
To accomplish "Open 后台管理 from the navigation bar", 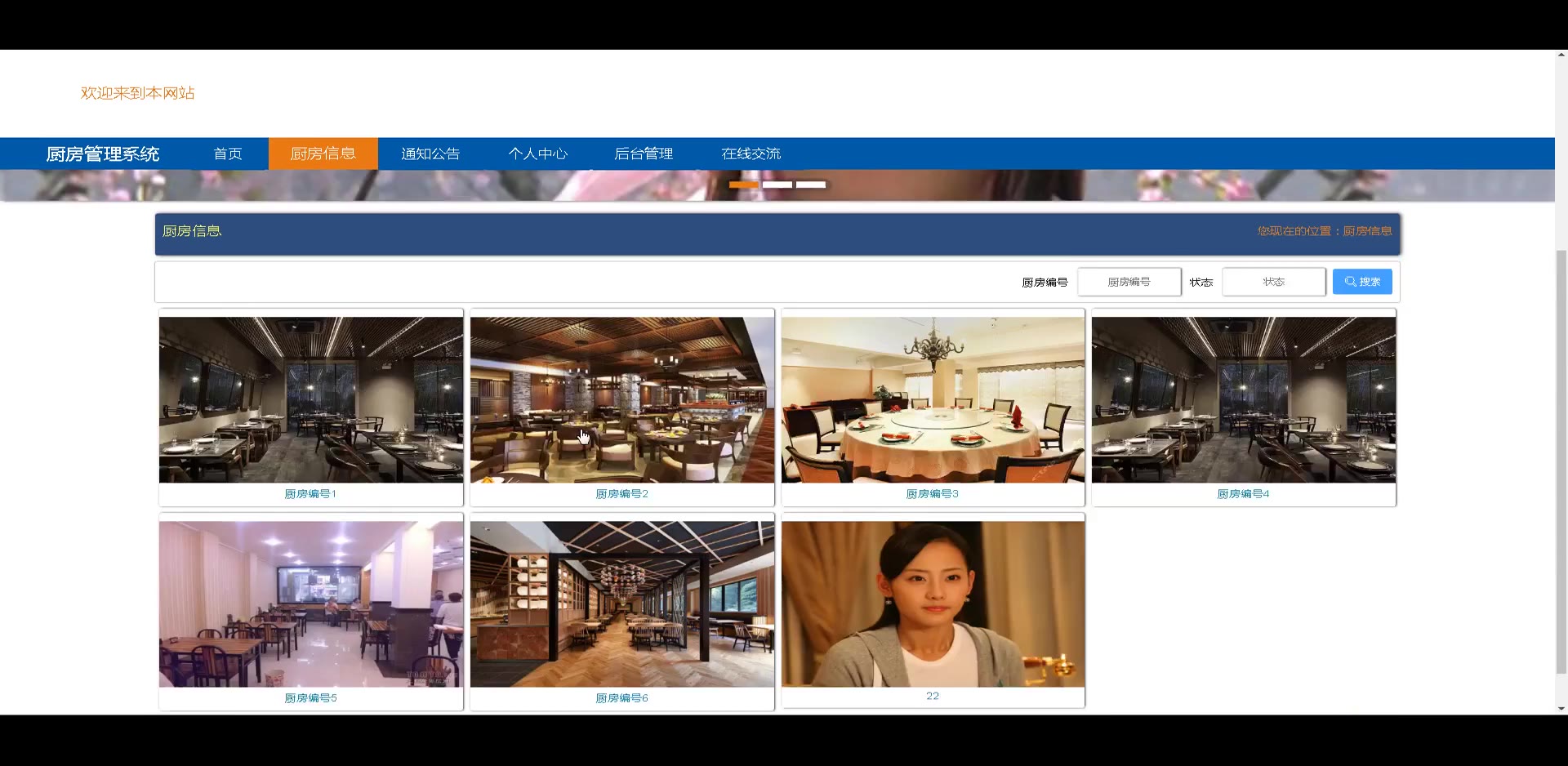I will 644,154.
